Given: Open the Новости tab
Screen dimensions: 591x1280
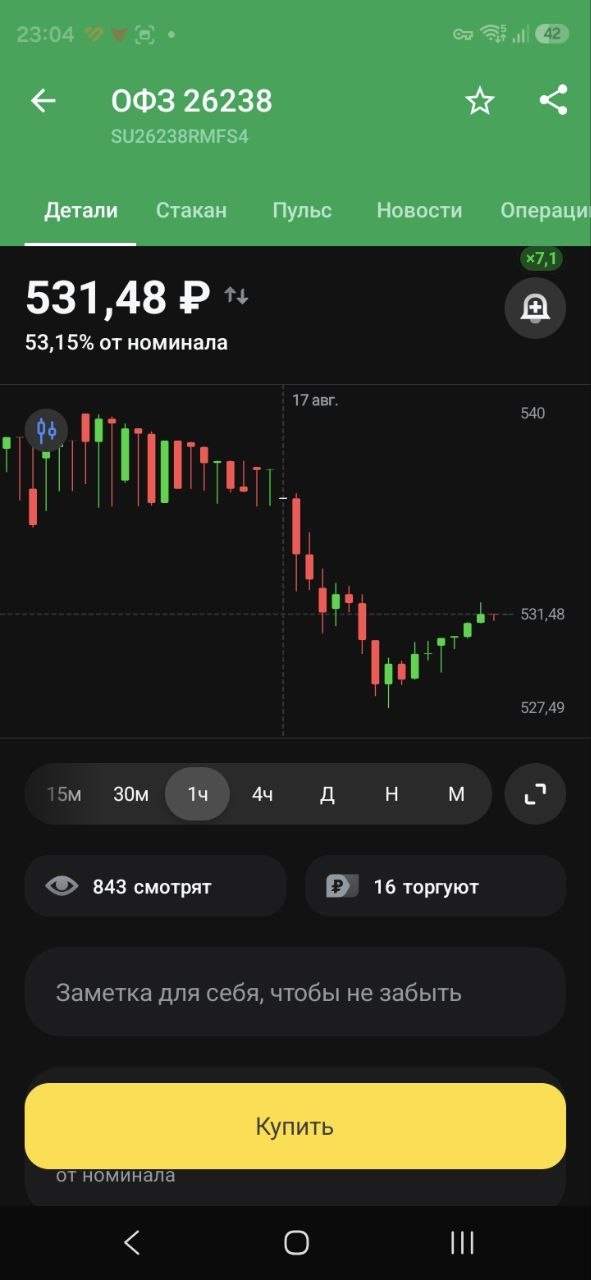Looking at the screenshot, I should coord(419,210).
